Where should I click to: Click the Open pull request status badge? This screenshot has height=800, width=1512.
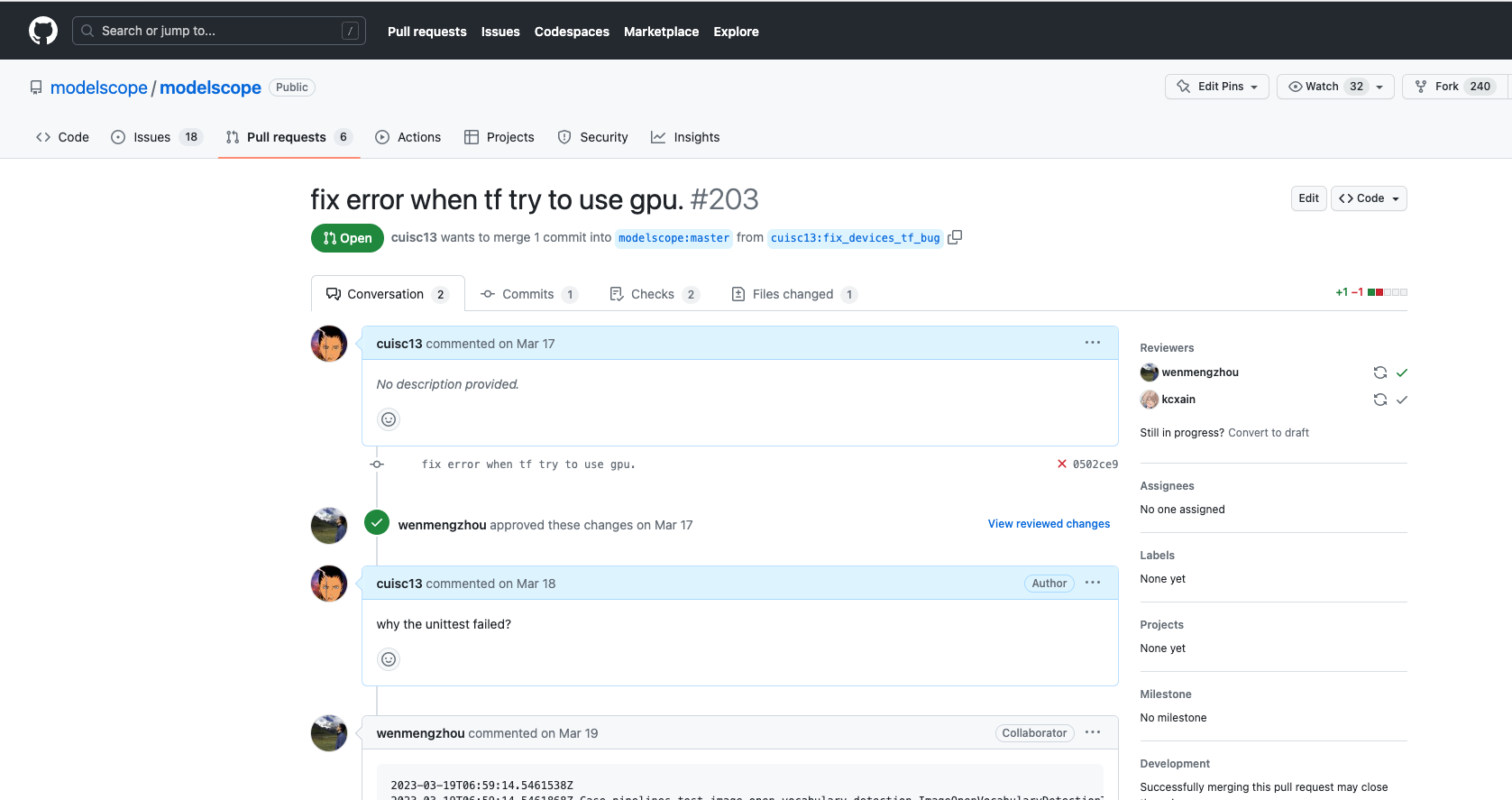pyautogui.click(x=347, y=238)
